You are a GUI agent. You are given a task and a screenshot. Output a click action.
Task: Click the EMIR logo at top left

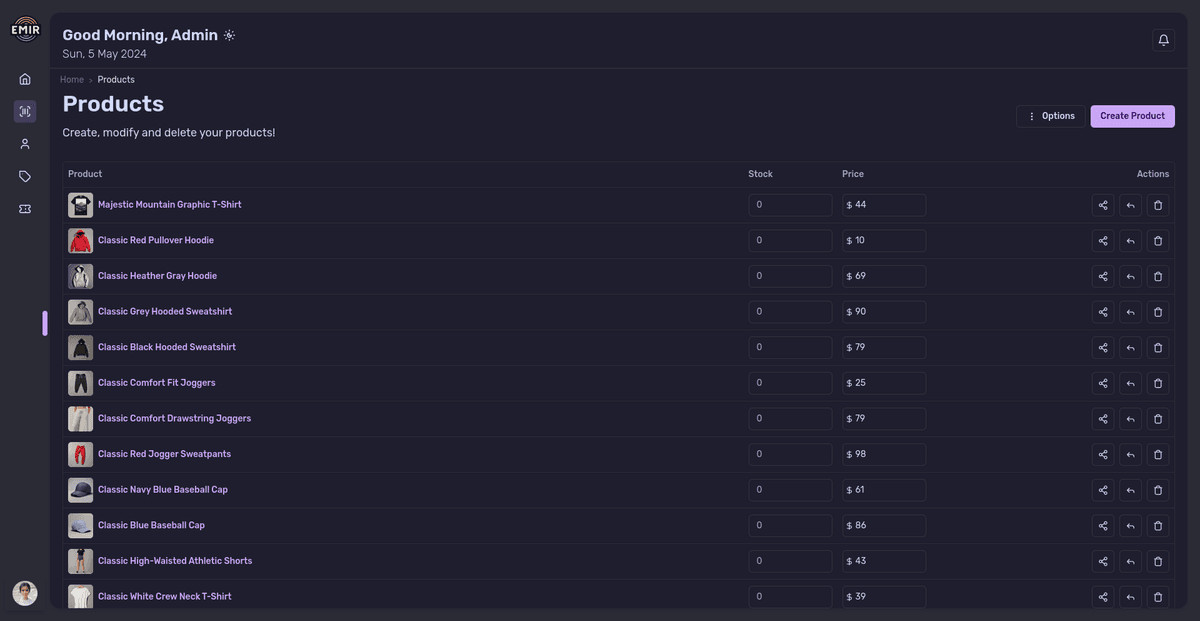click(24, 29)
